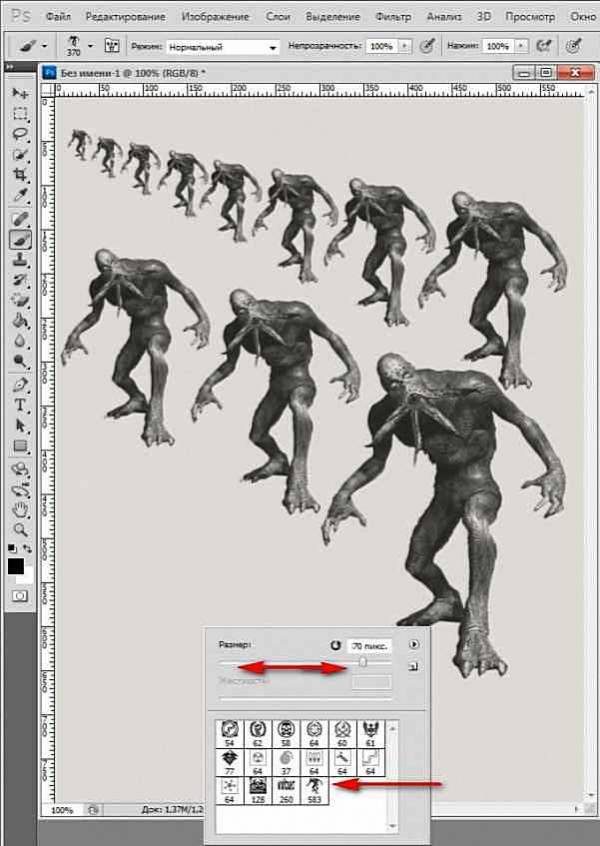Open the brush preset picker arrow
The image size is (600, 846).
(91, 47)
